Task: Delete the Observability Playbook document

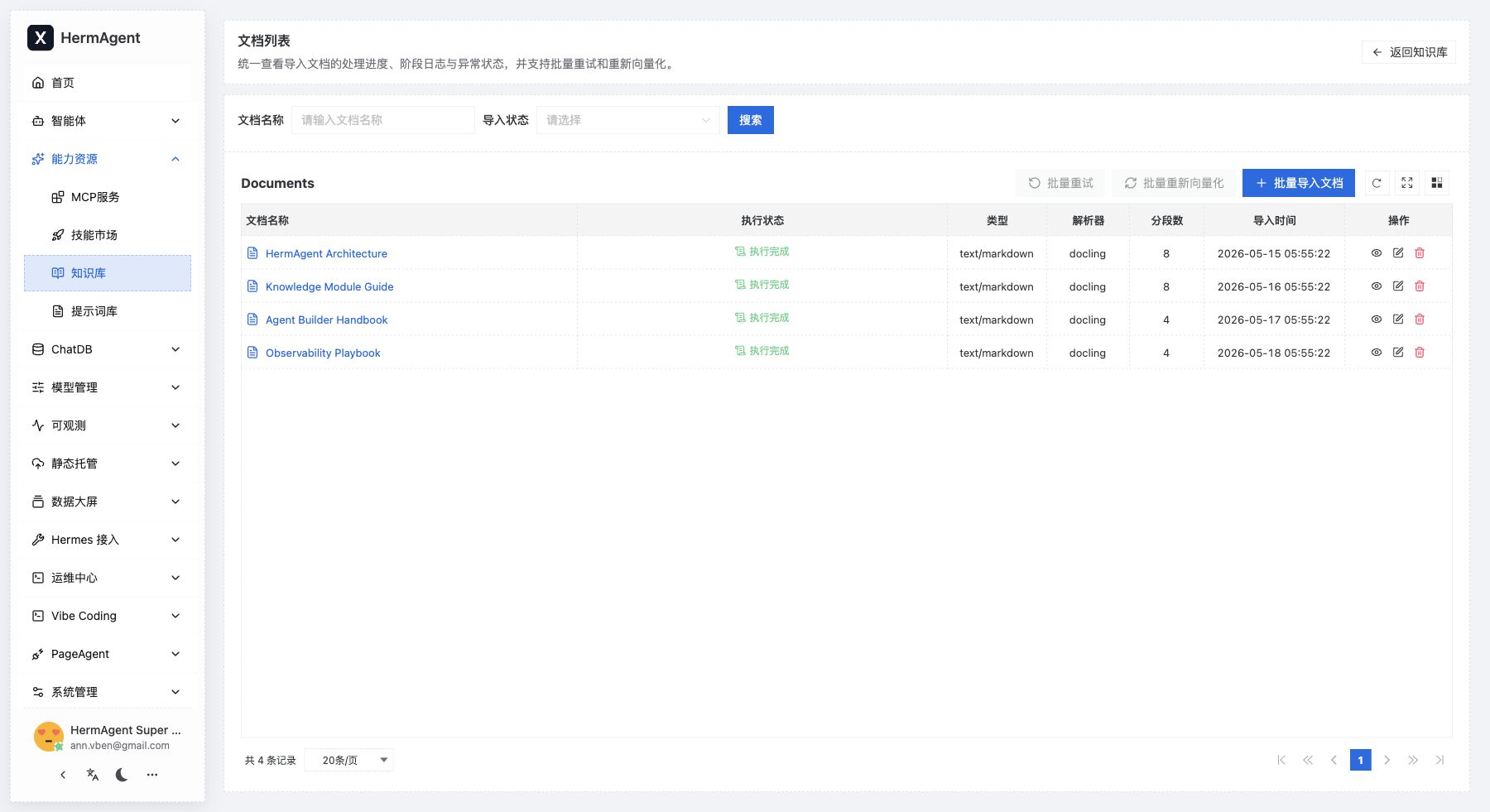Action: click(x=1420, y=353)
